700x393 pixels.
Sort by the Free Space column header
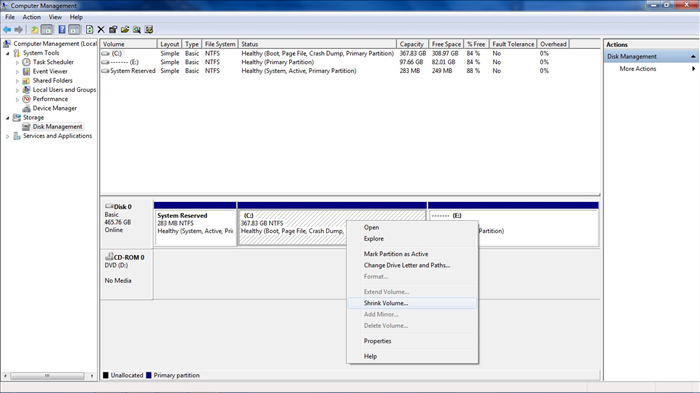point(446,44)
